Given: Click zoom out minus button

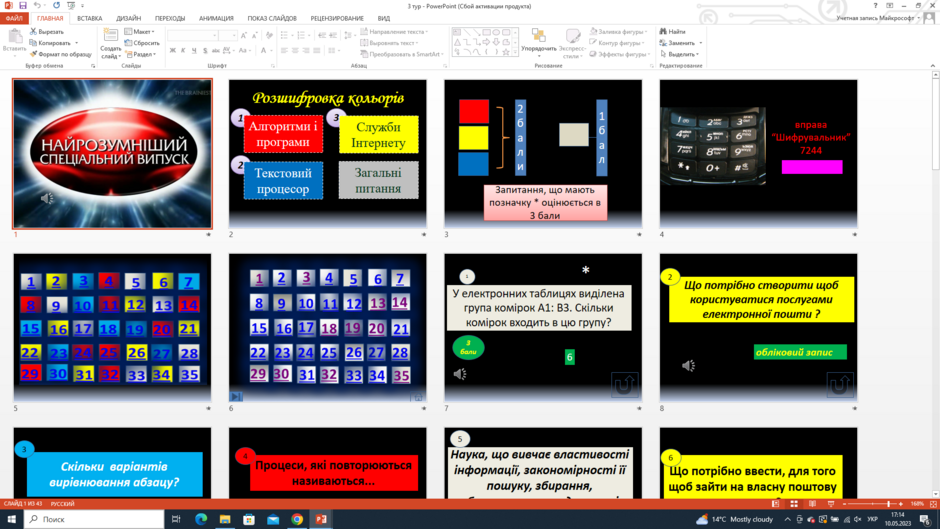Looking at the screenshot, I should [845, 504].
